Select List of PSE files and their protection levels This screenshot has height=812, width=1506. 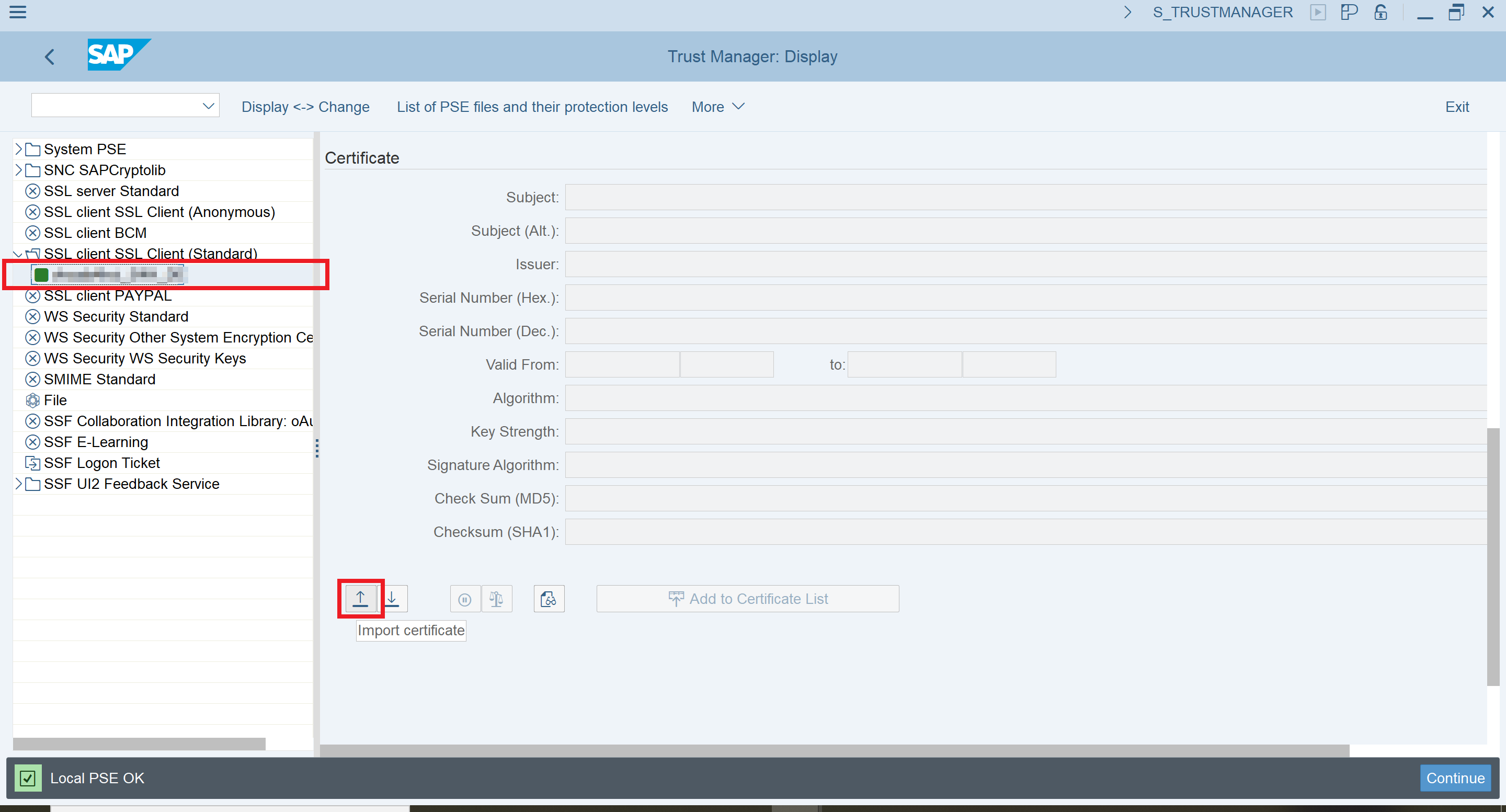click(x=532, y=106)
